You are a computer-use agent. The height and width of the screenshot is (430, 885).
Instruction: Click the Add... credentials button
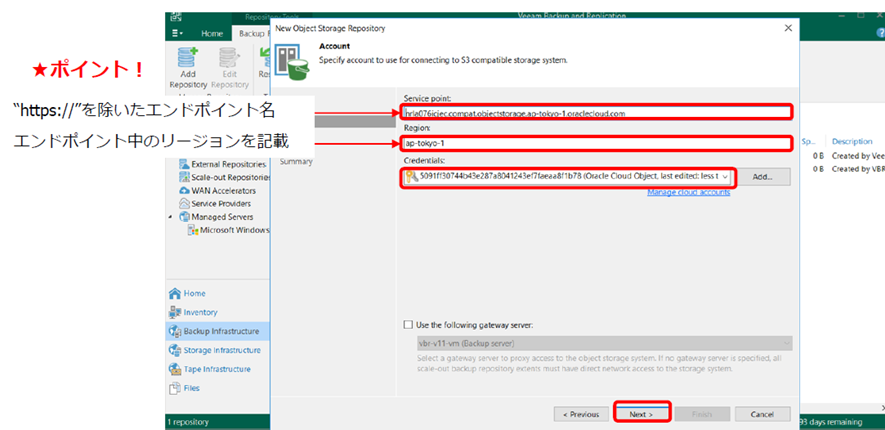tap(763, 177)
